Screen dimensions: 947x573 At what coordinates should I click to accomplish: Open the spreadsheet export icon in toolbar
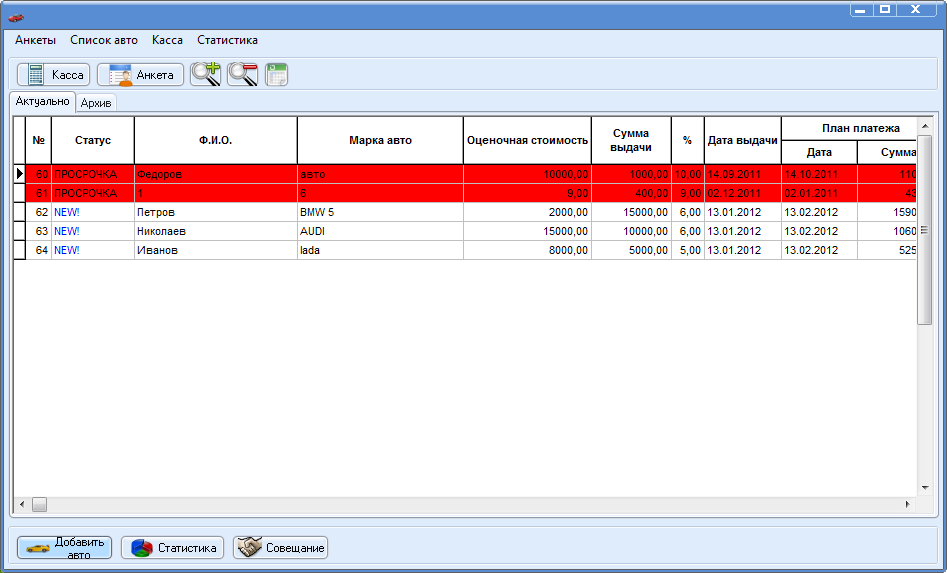(276, 74)
